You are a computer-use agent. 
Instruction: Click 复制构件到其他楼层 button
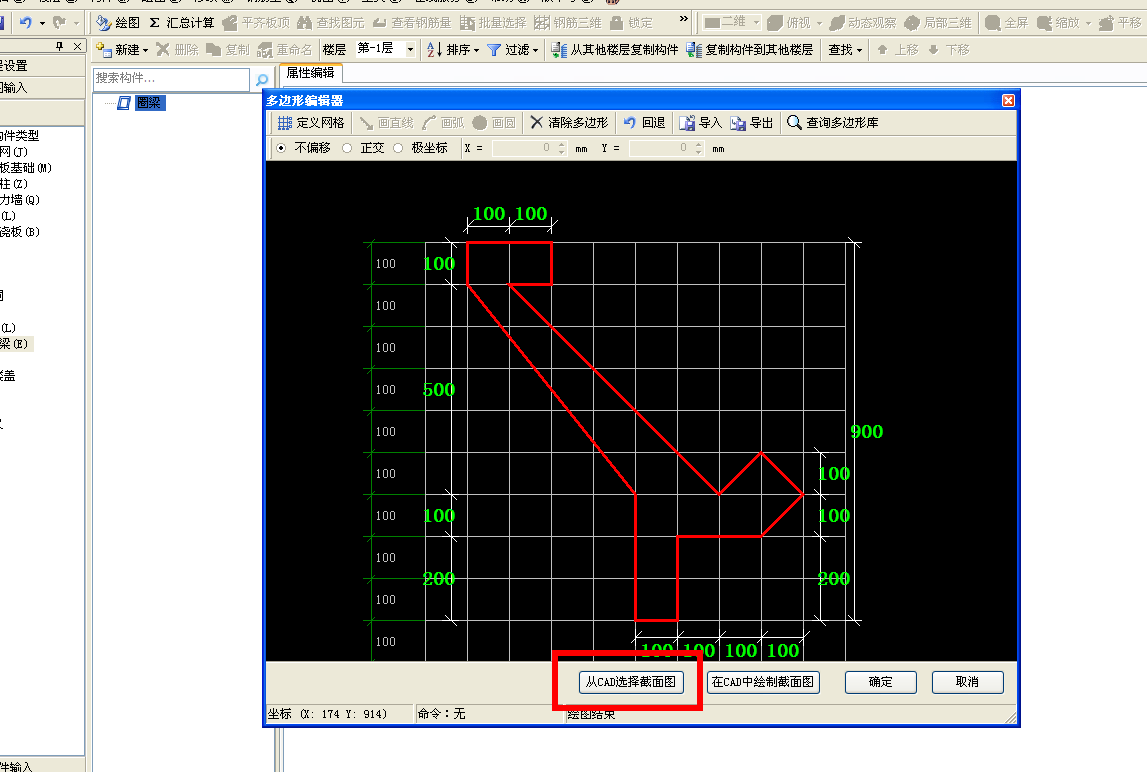(x=750, y=49)
